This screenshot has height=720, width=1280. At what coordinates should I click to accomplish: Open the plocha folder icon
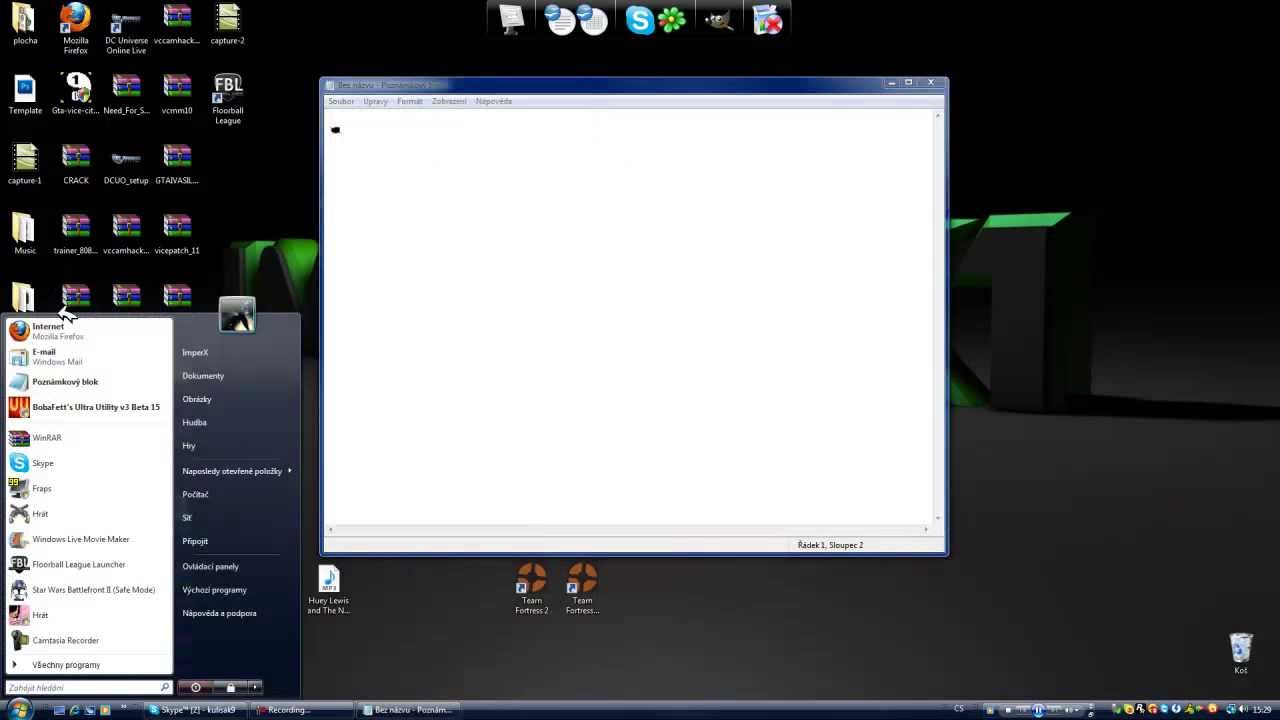(25, 24)
